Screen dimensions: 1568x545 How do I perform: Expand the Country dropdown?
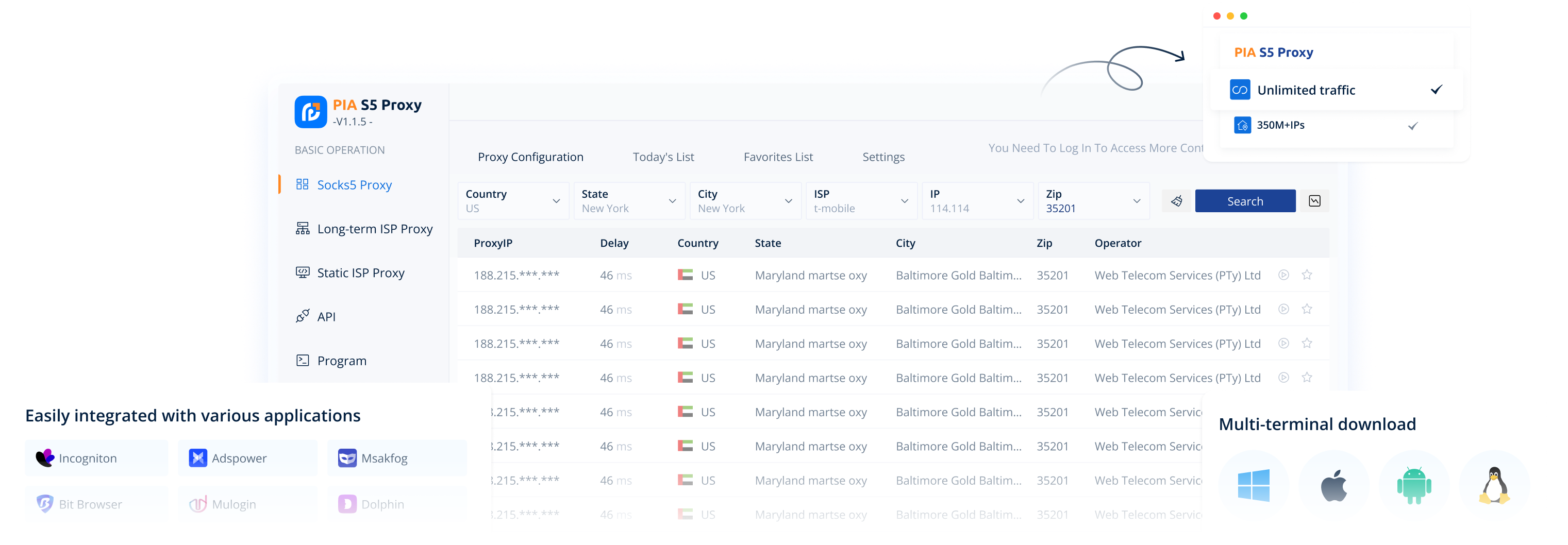(513, 201)
